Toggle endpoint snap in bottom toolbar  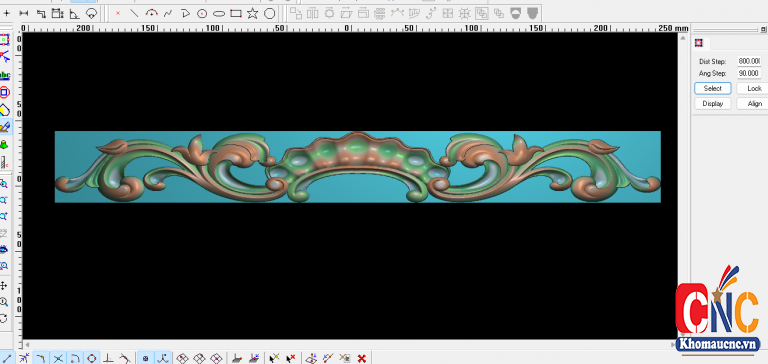click(7, 358)
